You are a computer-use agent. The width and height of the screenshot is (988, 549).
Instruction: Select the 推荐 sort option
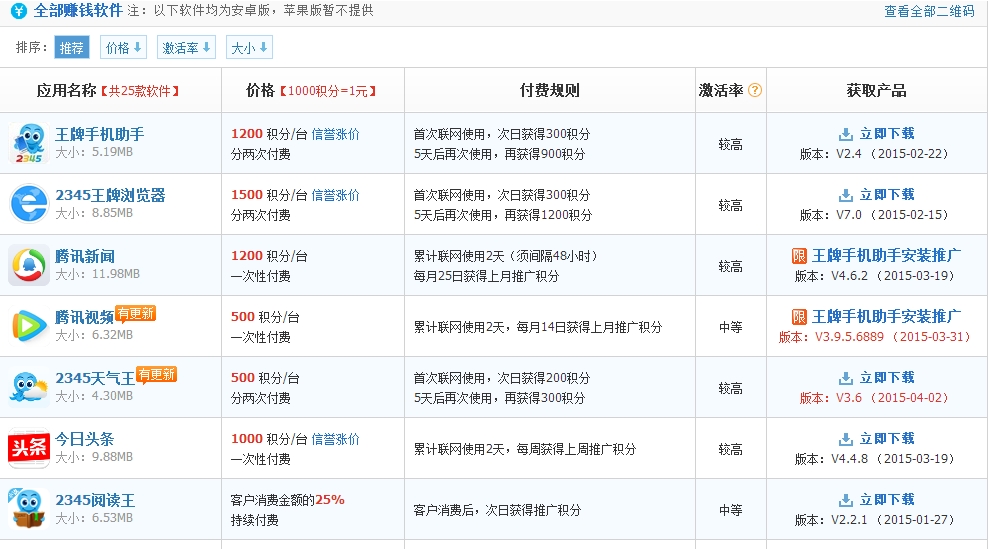click(72, 47)
